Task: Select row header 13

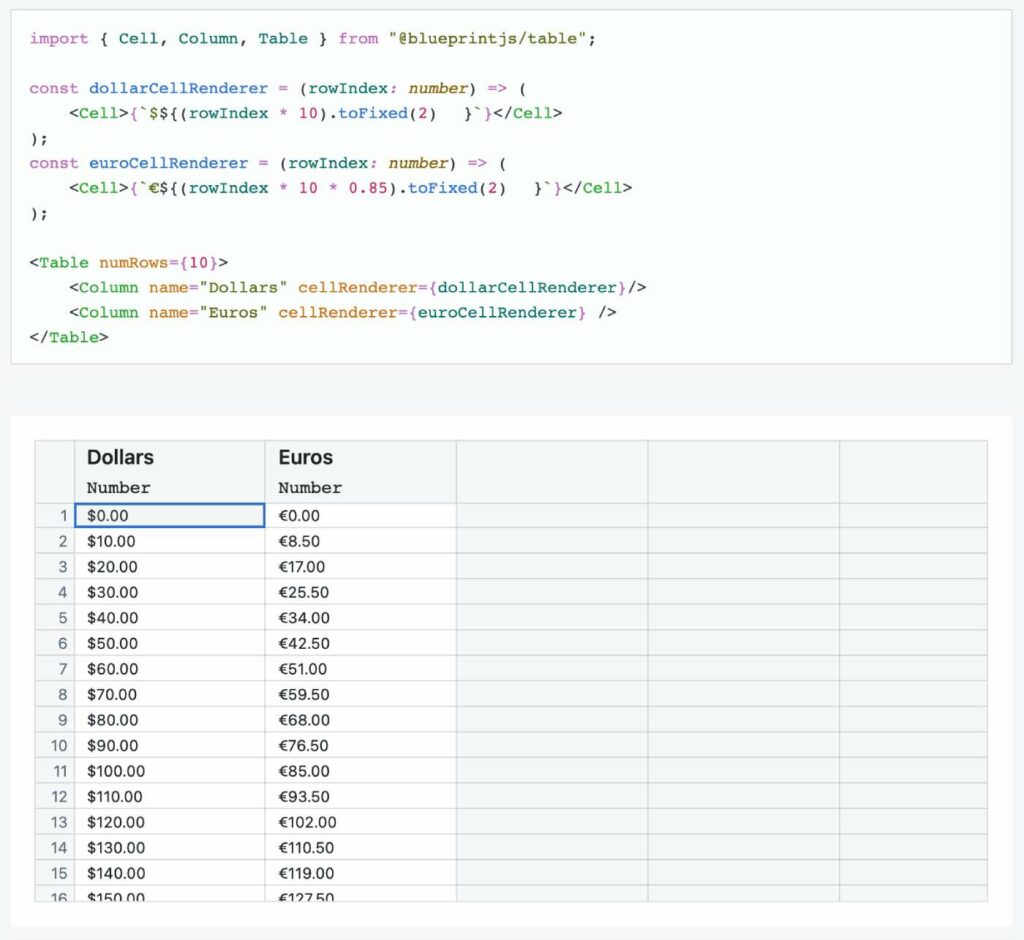Action: tap(55, 821)
